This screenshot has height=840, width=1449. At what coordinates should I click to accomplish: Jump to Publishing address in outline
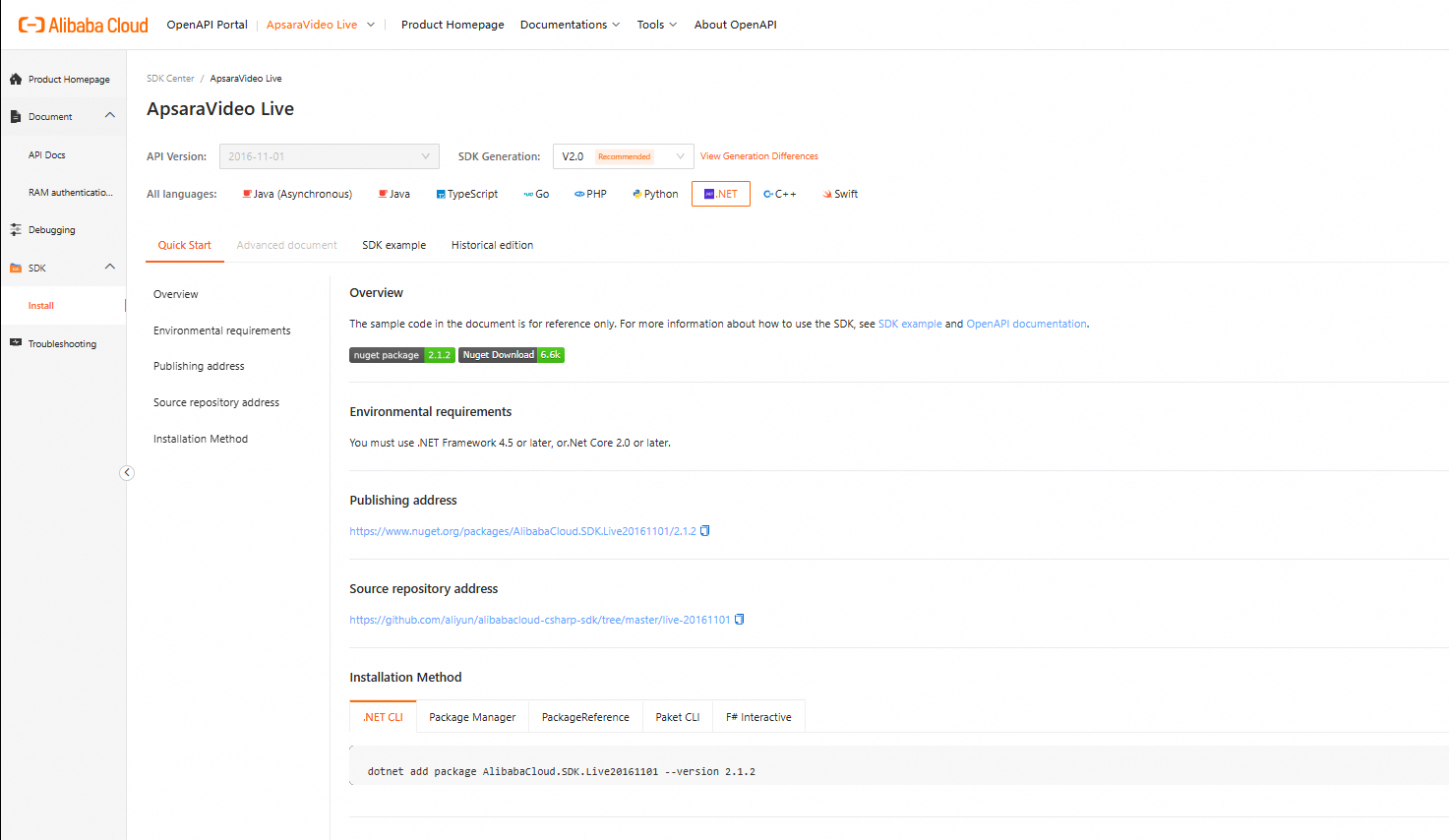tap(199, 366)
